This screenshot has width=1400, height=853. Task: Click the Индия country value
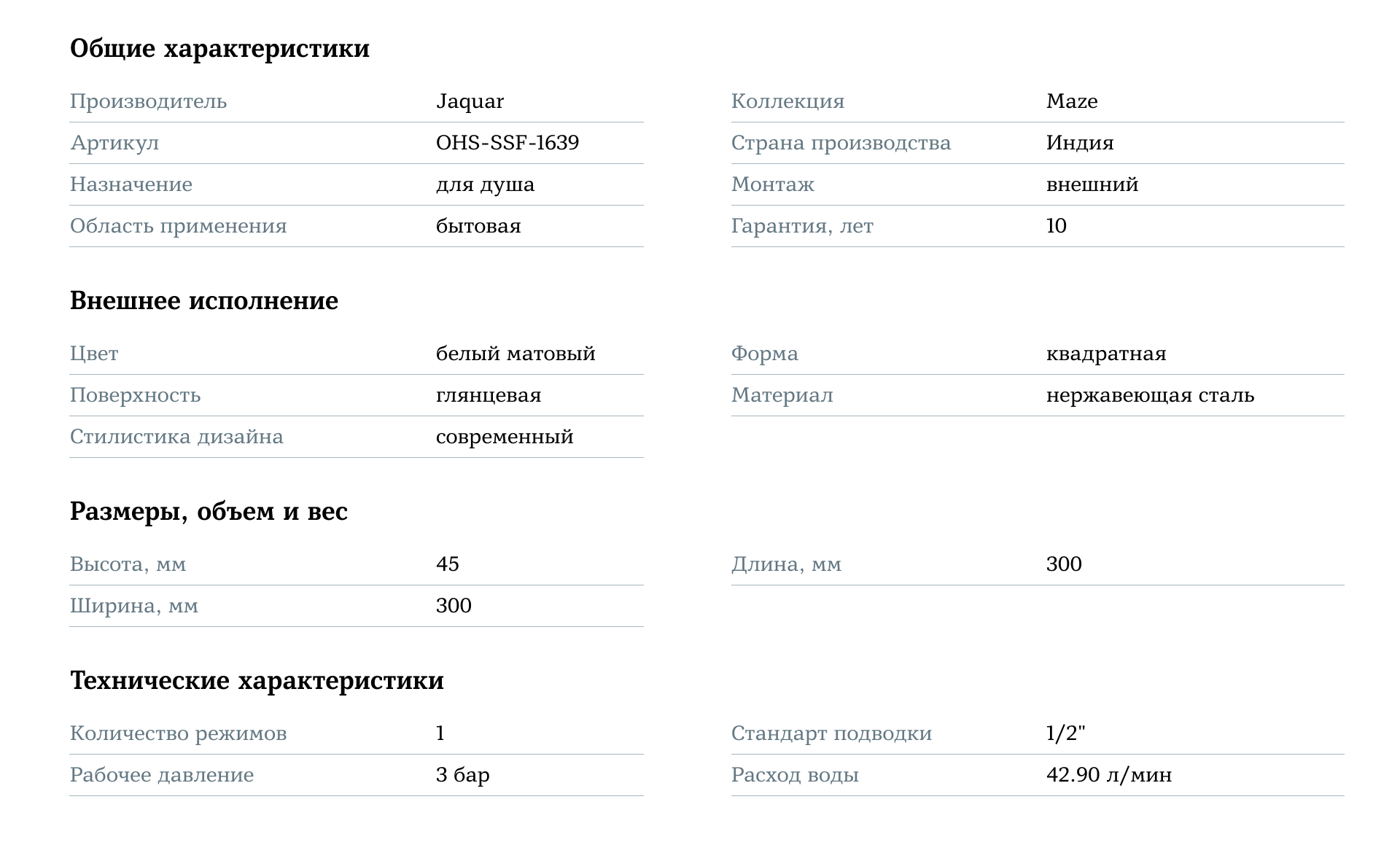coord(1079,143)
